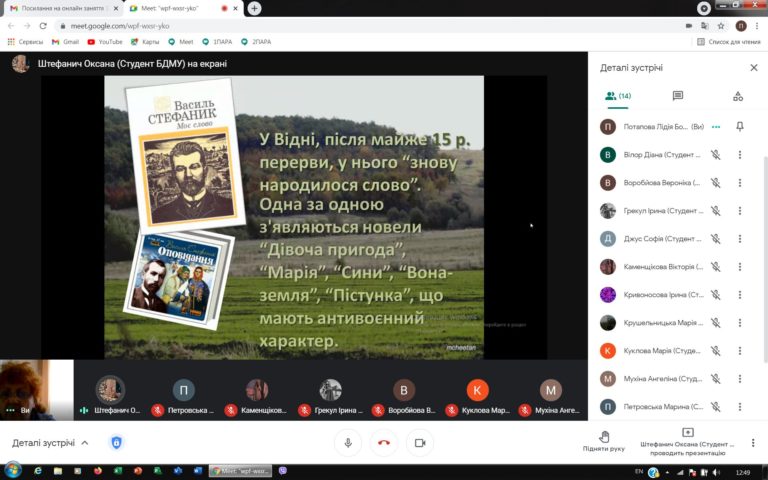
Task: Open options menu for Вілор Діана
Action: (x=740, y=155)
